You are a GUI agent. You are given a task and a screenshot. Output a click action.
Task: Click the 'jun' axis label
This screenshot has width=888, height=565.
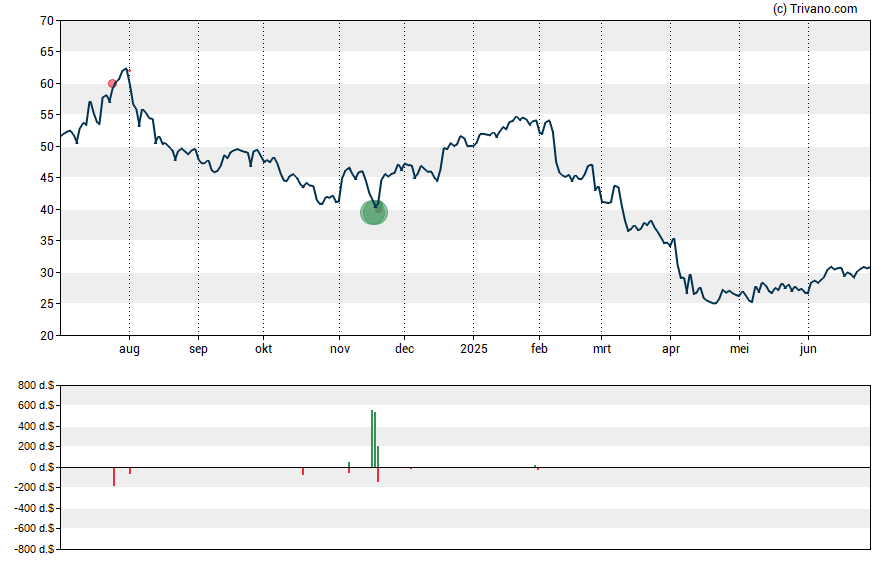[x=808, y=349]
